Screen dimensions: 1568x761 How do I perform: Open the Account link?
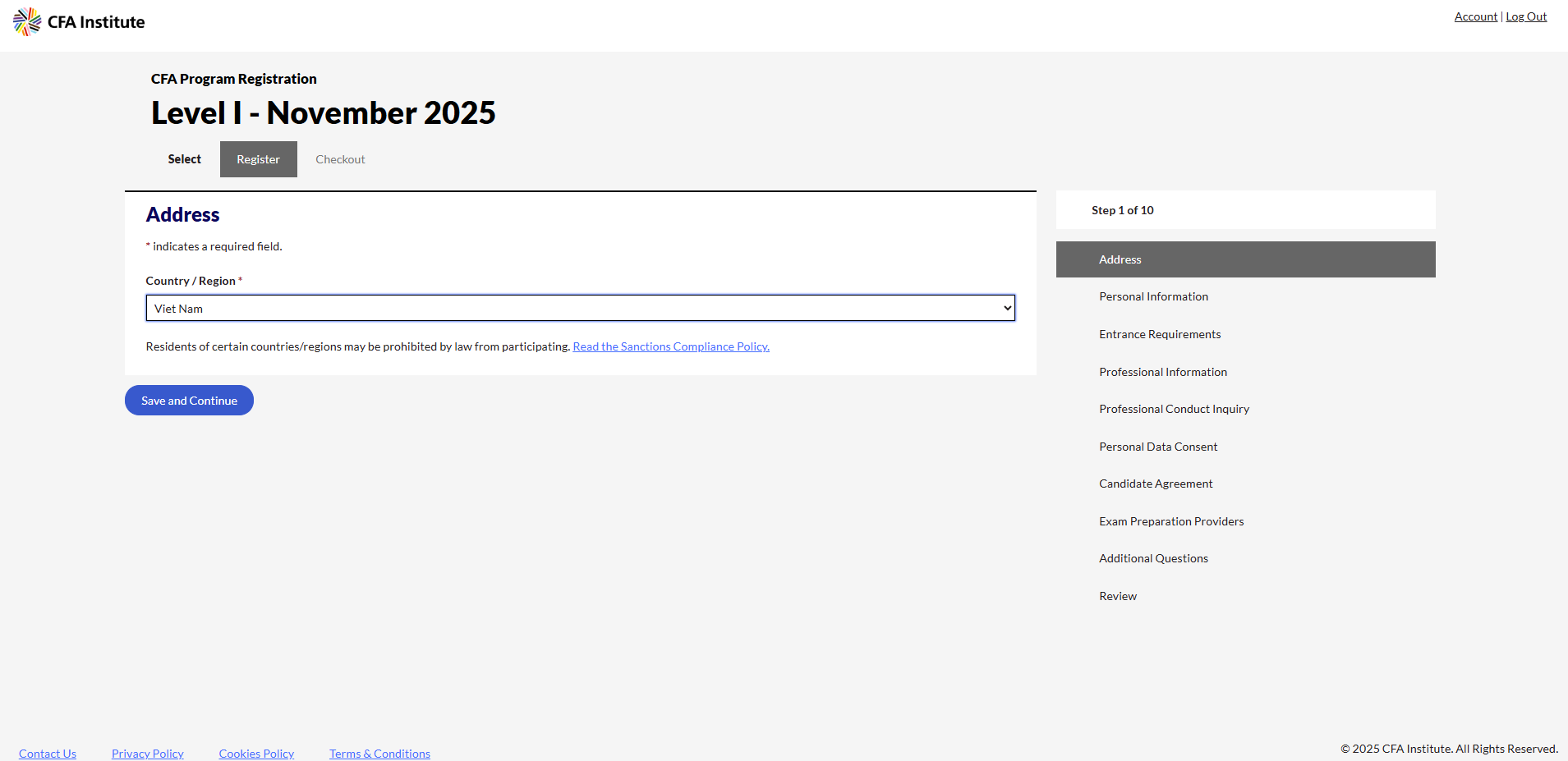point(1475,16)
